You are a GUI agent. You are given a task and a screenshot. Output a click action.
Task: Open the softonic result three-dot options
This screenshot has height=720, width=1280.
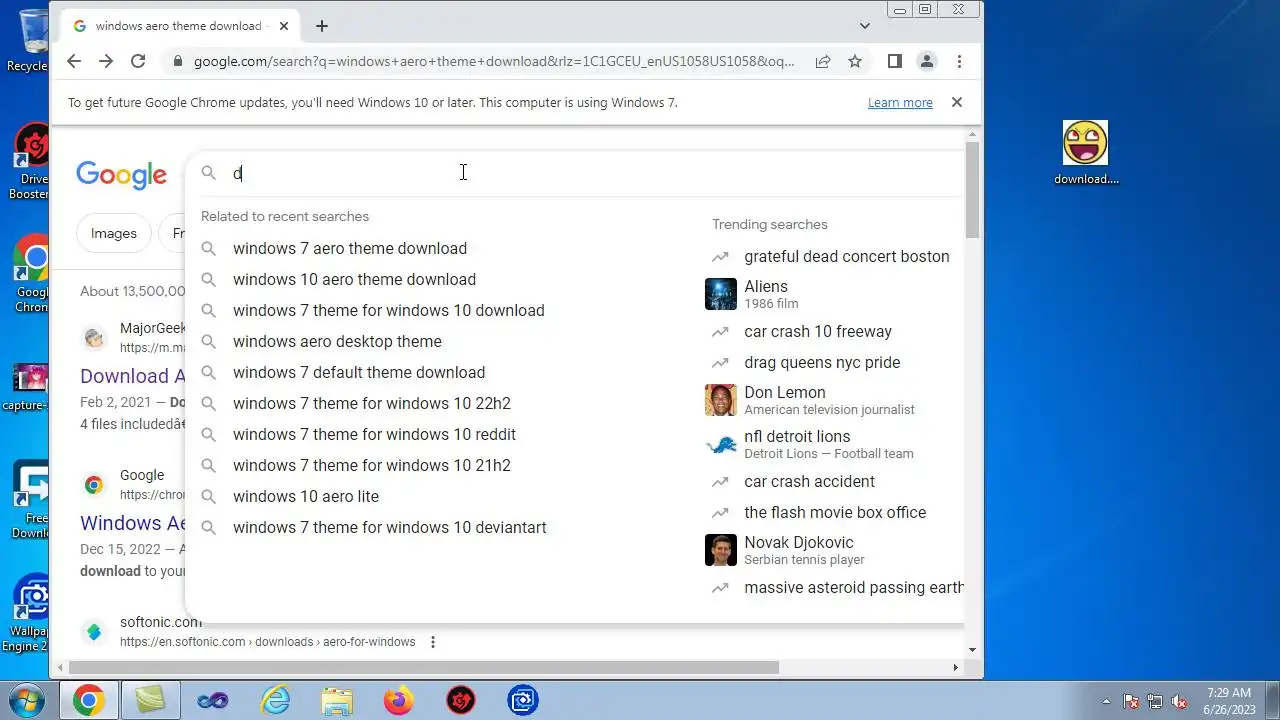433,642
